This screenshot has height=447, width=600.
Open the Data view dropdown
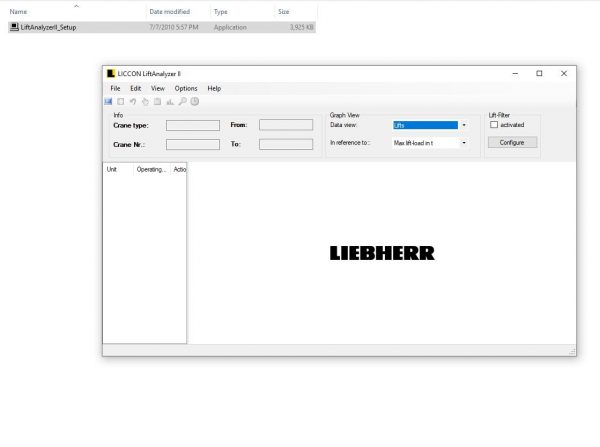(464, 125)
